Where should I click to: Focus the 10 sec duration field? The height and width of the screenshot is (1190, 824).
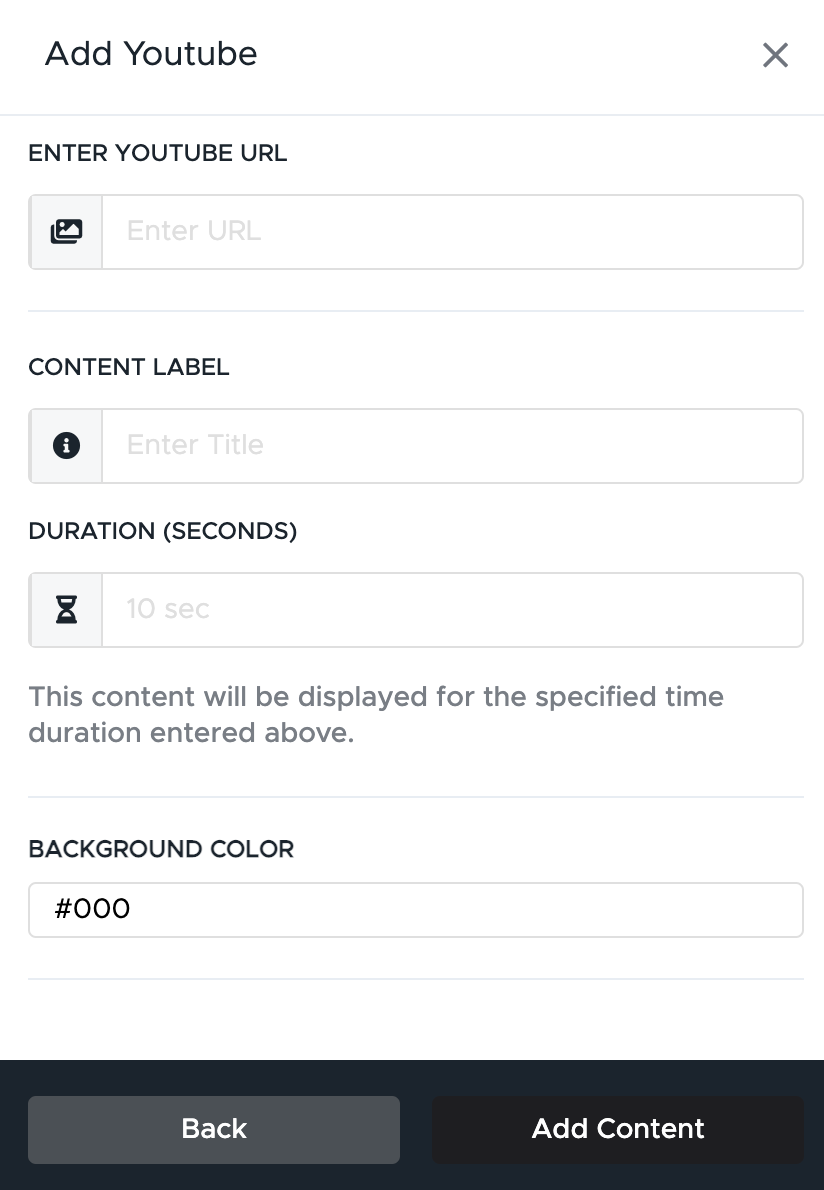452,609
